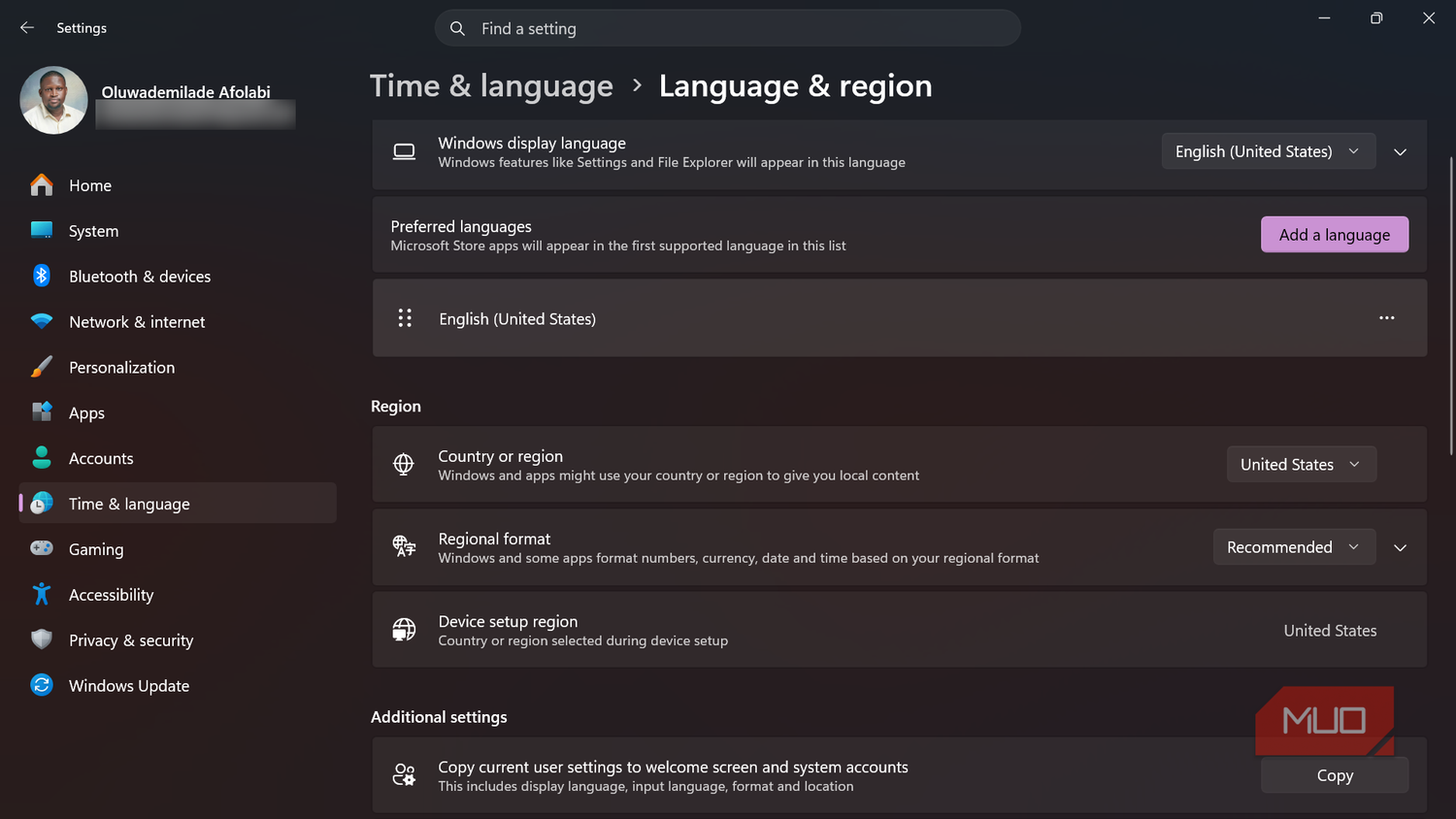Image resolution: width=1456 pixels, height=819 pixels.
Task: Click the user profile picture
Action: (53, 100)
